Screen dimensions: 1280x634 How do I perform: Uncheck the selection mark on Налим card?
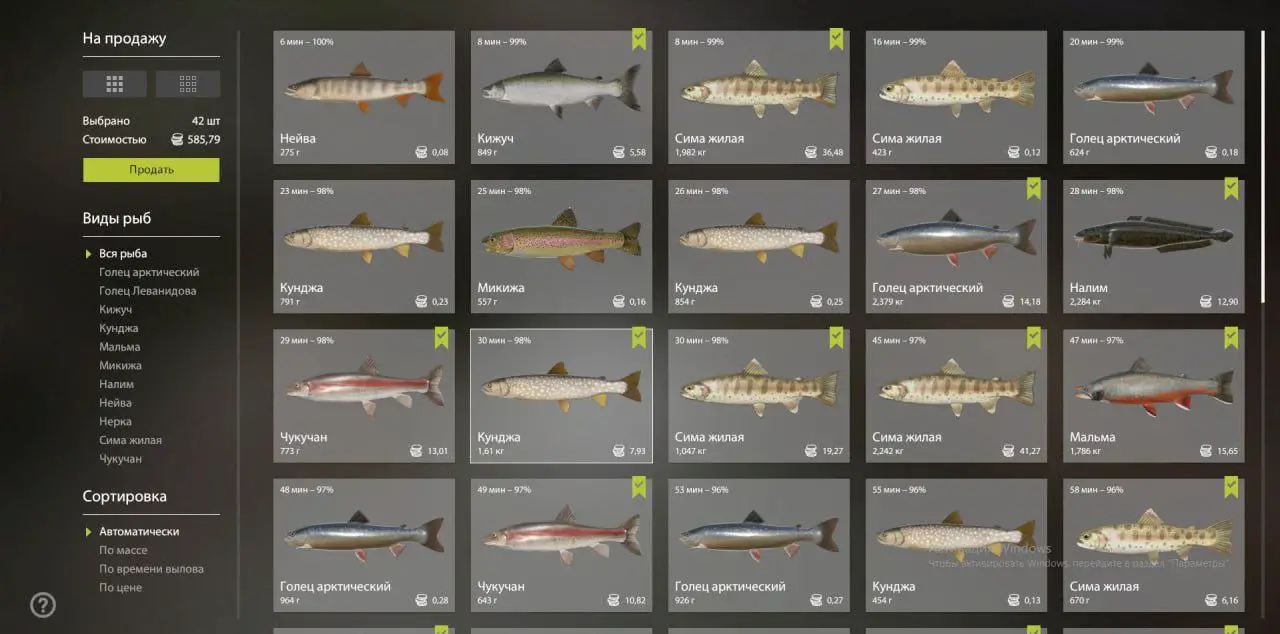tap(1231, 188)
